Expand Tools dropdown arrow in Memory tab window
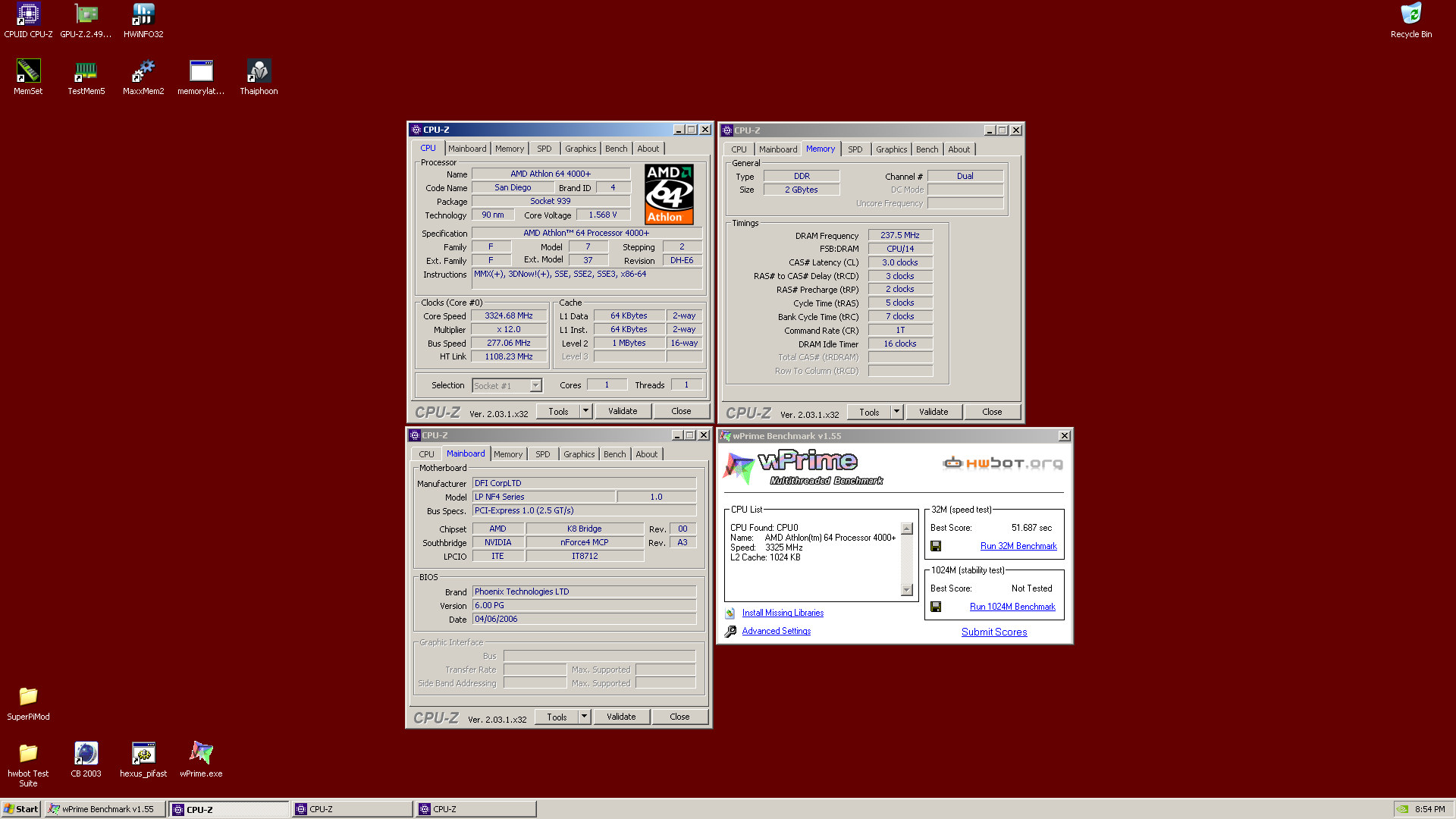Viewport: 1456px width, 819px height. (x=896, y=412)
